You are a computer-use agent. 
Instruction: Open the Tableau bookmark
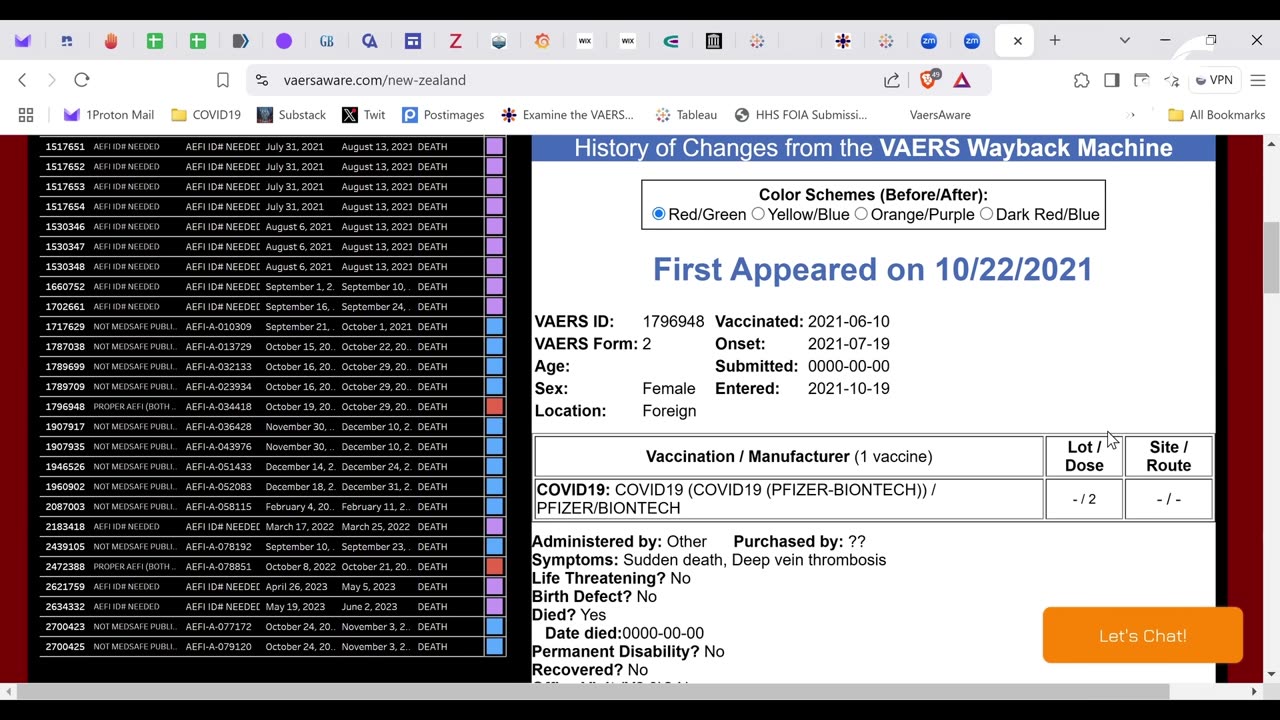pyautogui.click(x=686, y=115)
